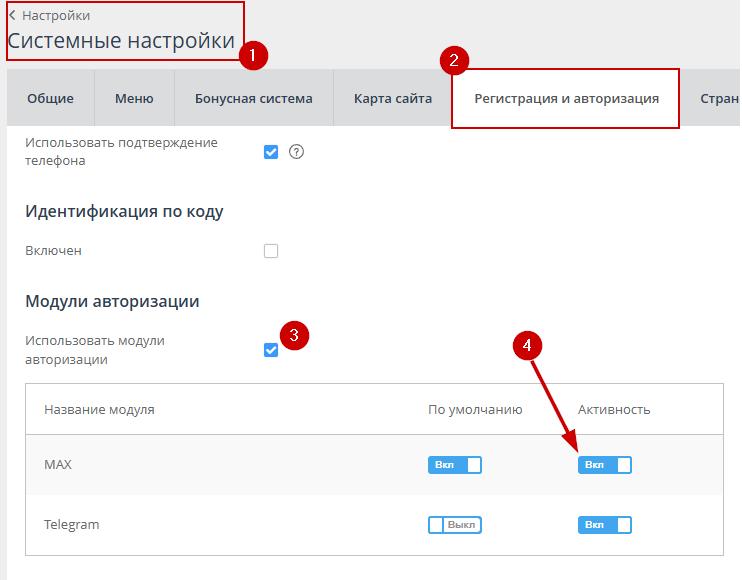
Task: Disable Telegram activity switch
Action: (605, 525)
